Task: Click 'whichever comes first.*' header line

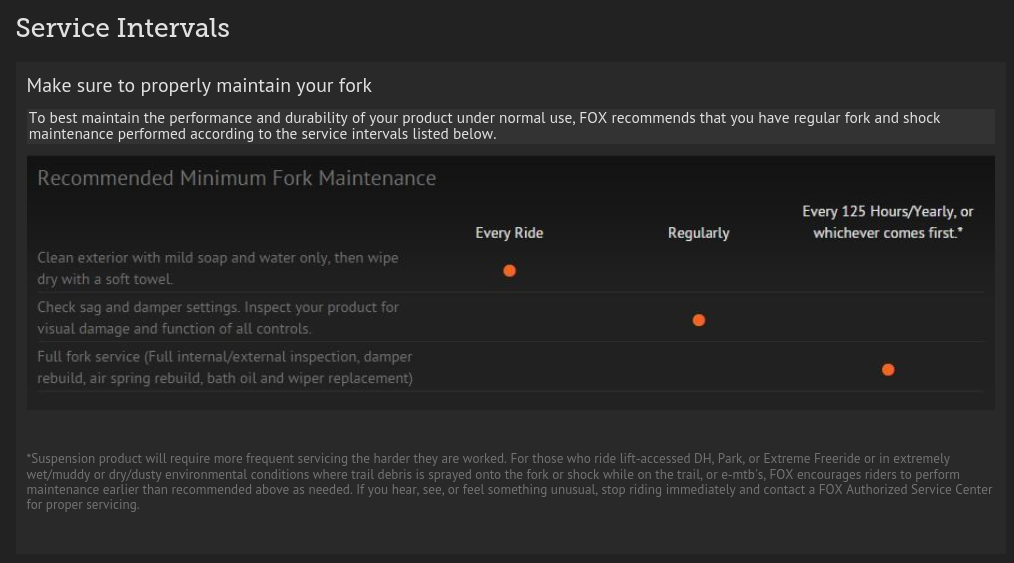Action: (x=888, y=233)
